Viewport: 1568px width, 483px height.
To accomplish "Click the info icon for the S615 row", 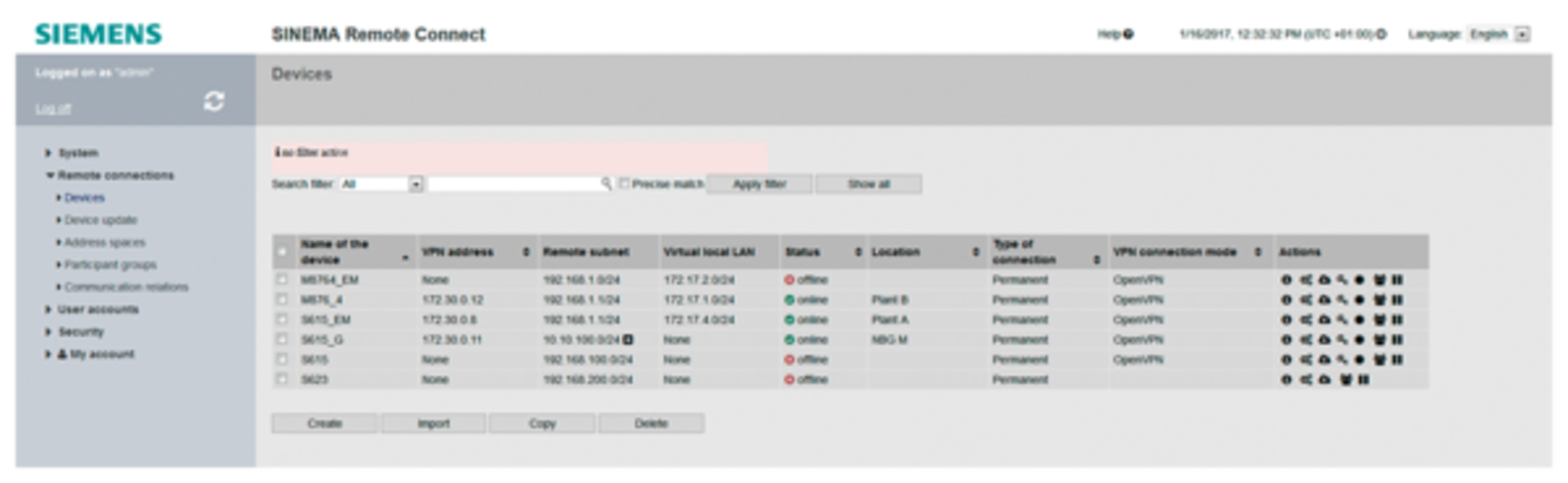I will pos(1286,360).
